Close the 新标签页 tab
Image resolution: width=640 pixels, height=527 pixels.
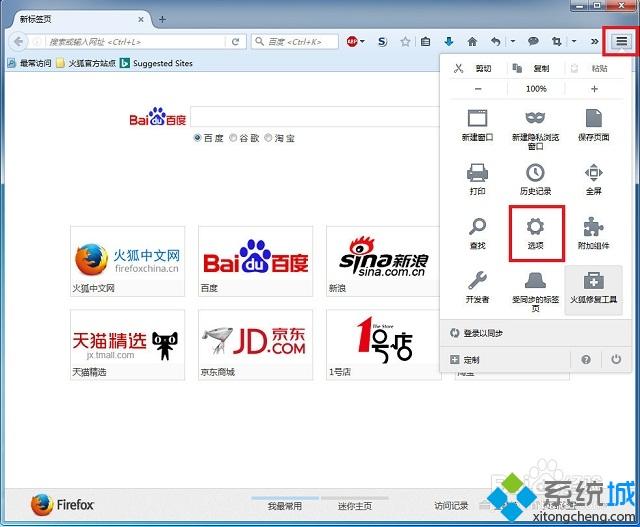tap(141, 19)
